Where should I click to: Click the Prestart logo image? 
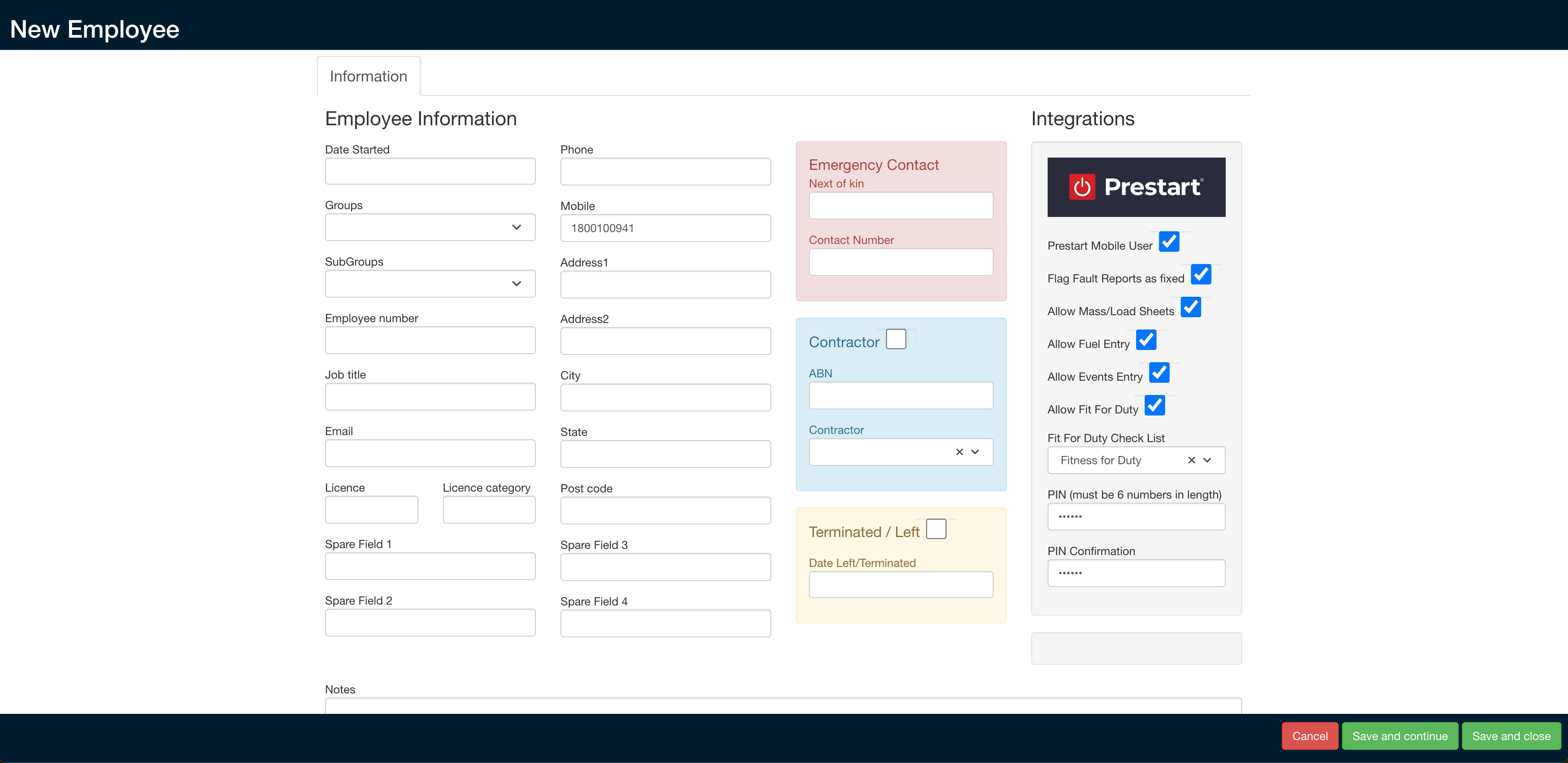[x=1136, y=187]
